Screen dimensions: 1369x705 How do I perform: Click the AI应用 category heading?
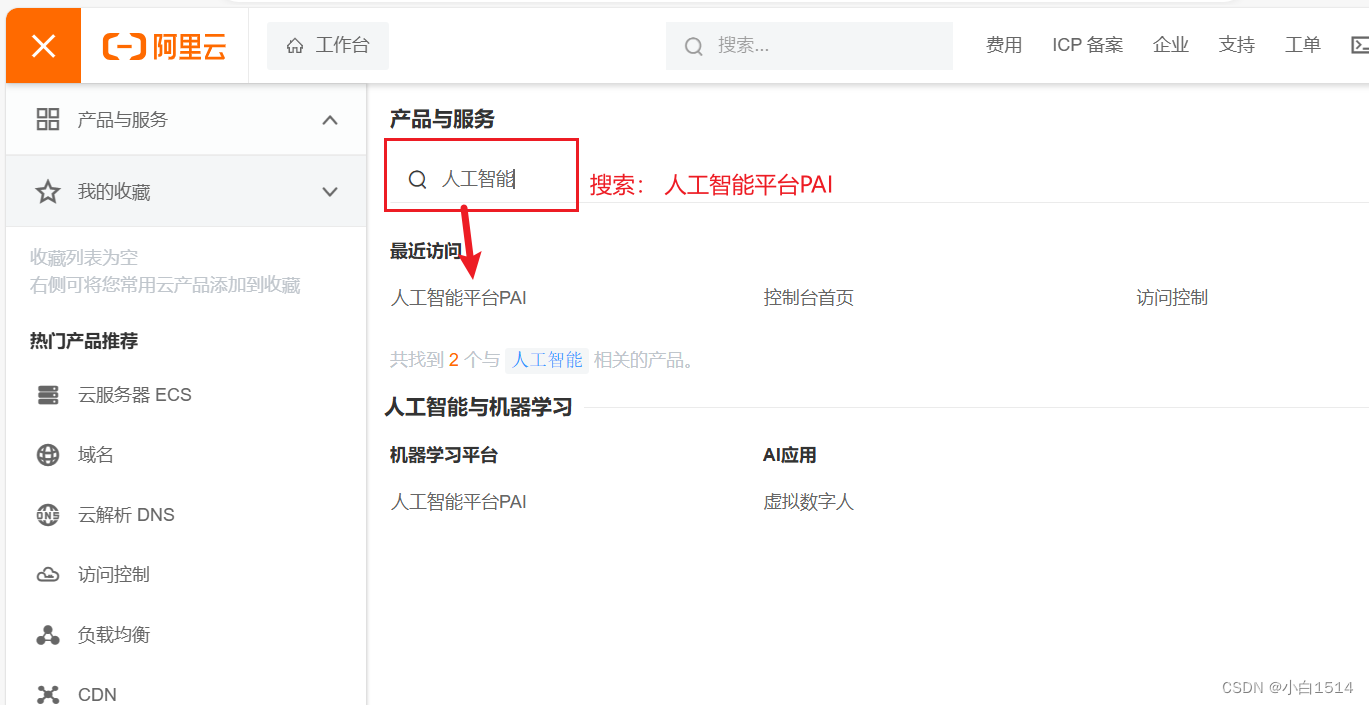[790, 455]
